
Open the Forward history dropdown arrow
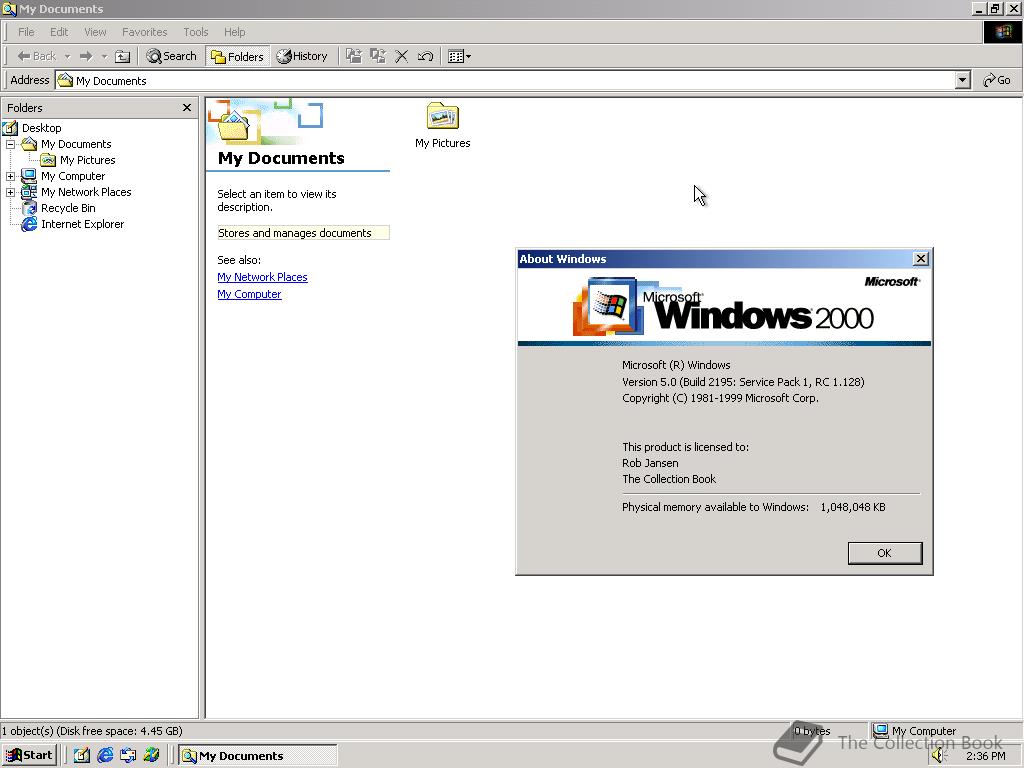pyautogui.click(x=104, y=56)
